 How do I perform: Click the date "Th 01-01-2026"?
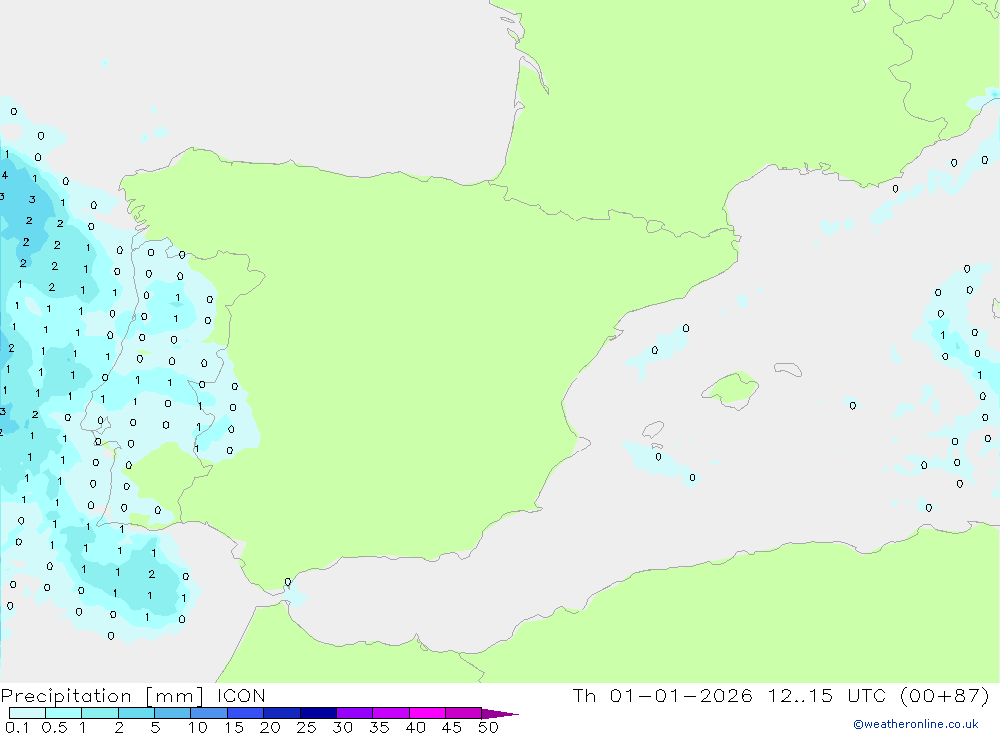tap(662, 695)
